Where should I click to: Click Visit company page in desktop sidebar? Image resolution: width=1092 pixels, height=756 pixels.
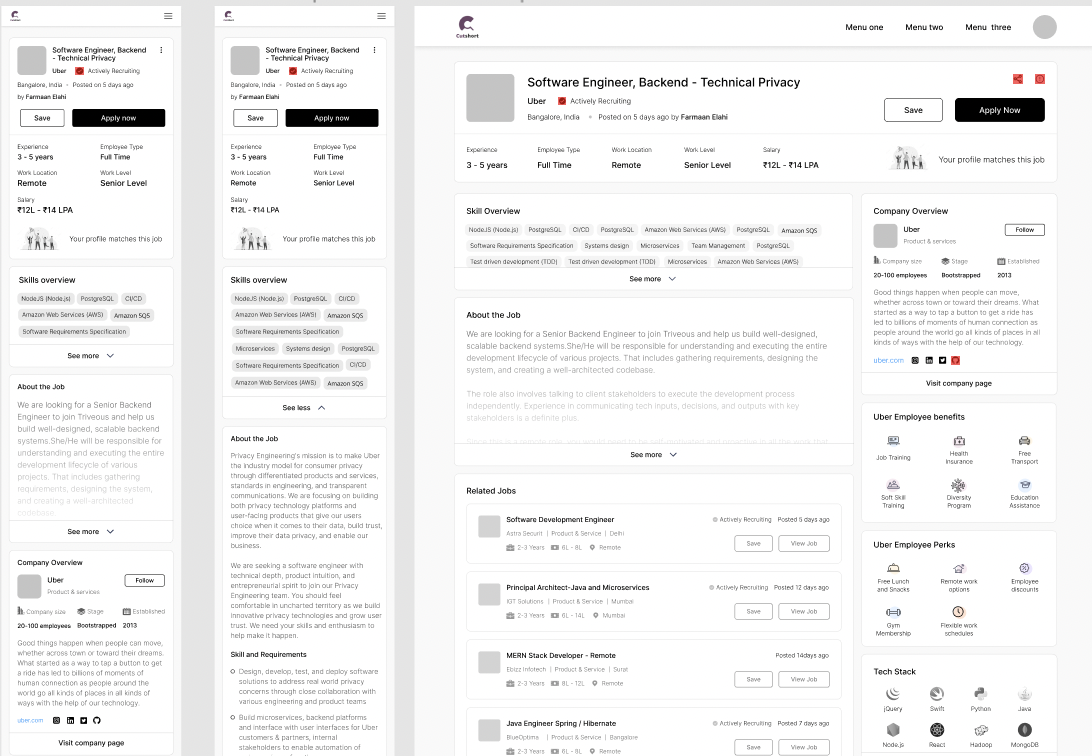[x=959, y=384]
